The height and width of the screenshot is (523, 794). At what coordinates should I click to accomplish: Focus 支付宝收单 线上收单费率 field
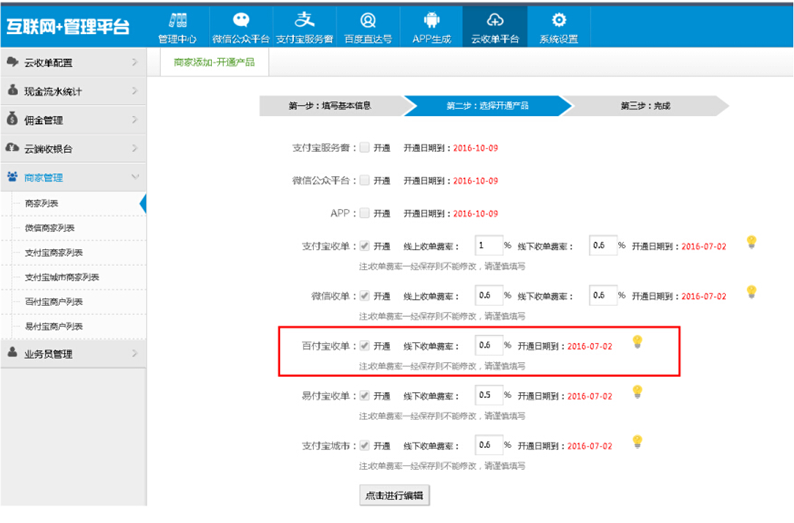(x=489, y=246)
